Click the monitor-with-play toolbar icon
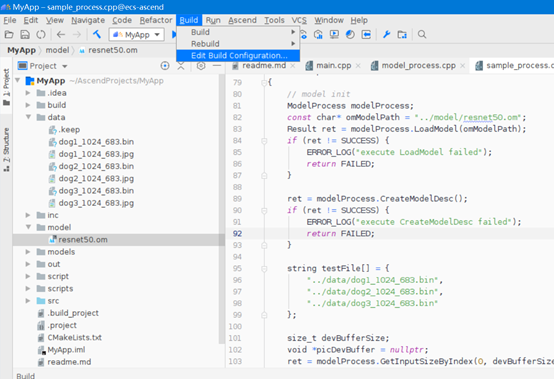This screenshot has width=554, height=379. click(x=334, y=34)
